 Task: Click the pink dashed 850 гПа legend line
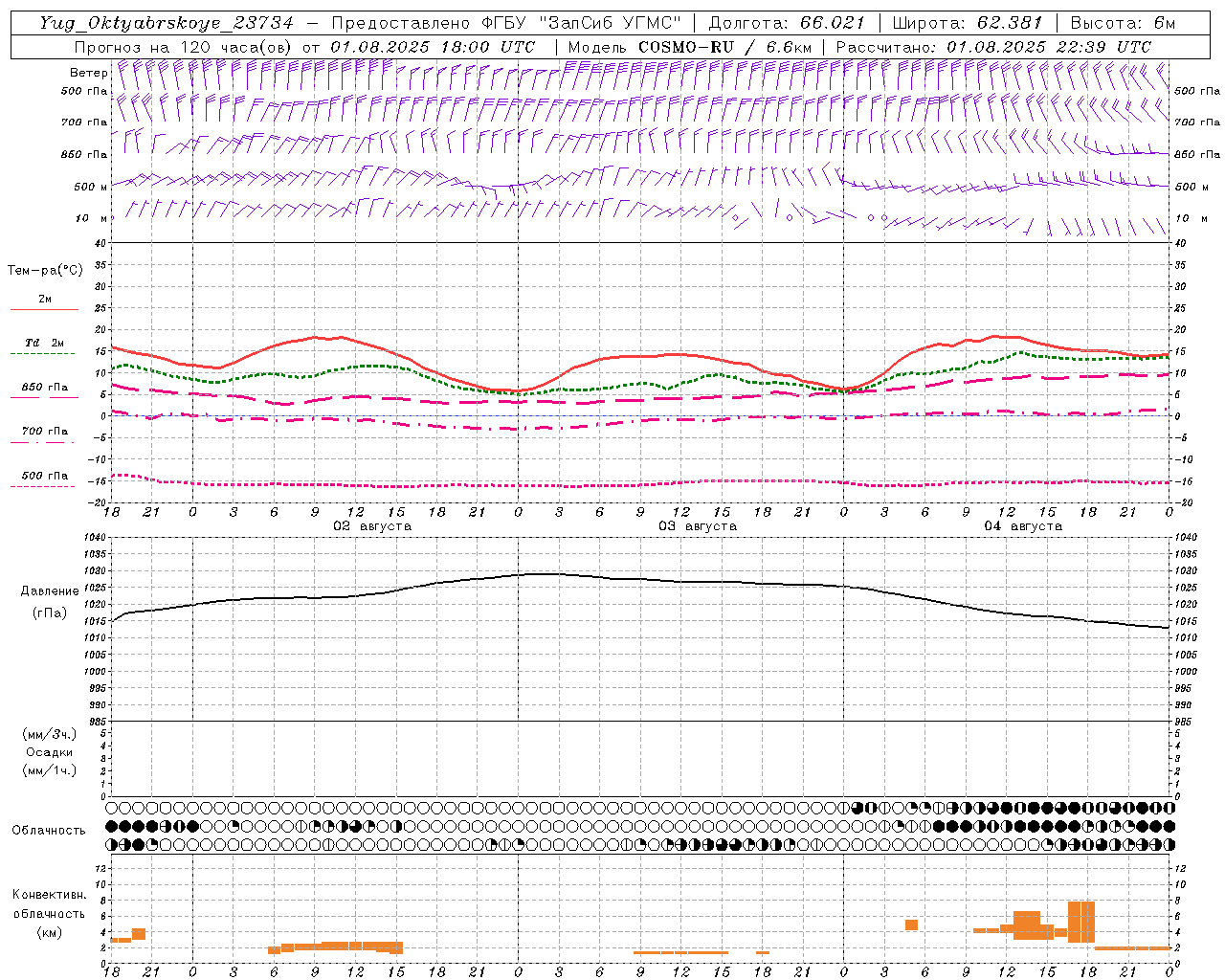[x=42, y=398]
